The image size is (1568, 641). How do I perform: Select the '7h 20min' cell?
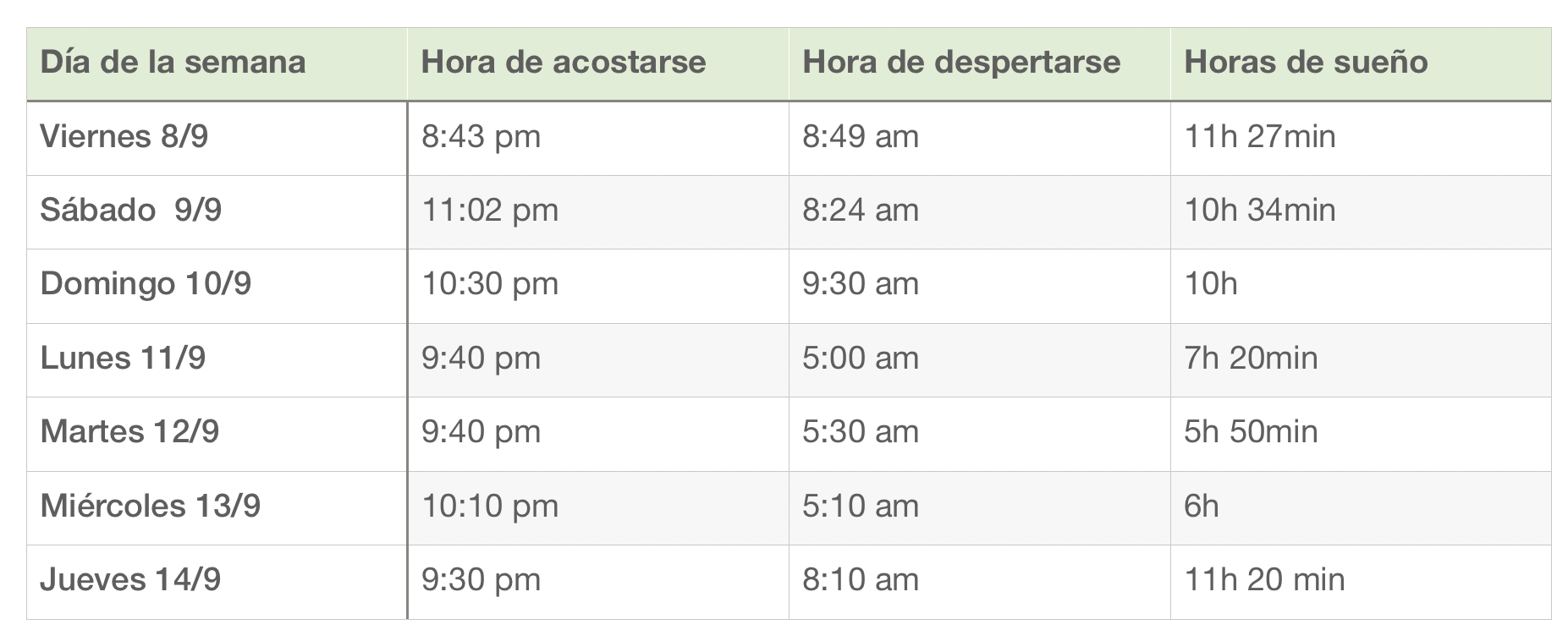point(1251,359)
